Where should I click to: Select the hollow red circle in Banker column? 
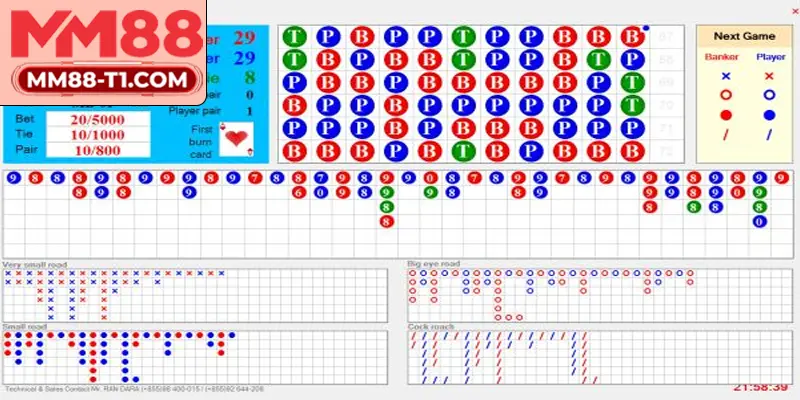pyautogui.click(x=726, y=95)
